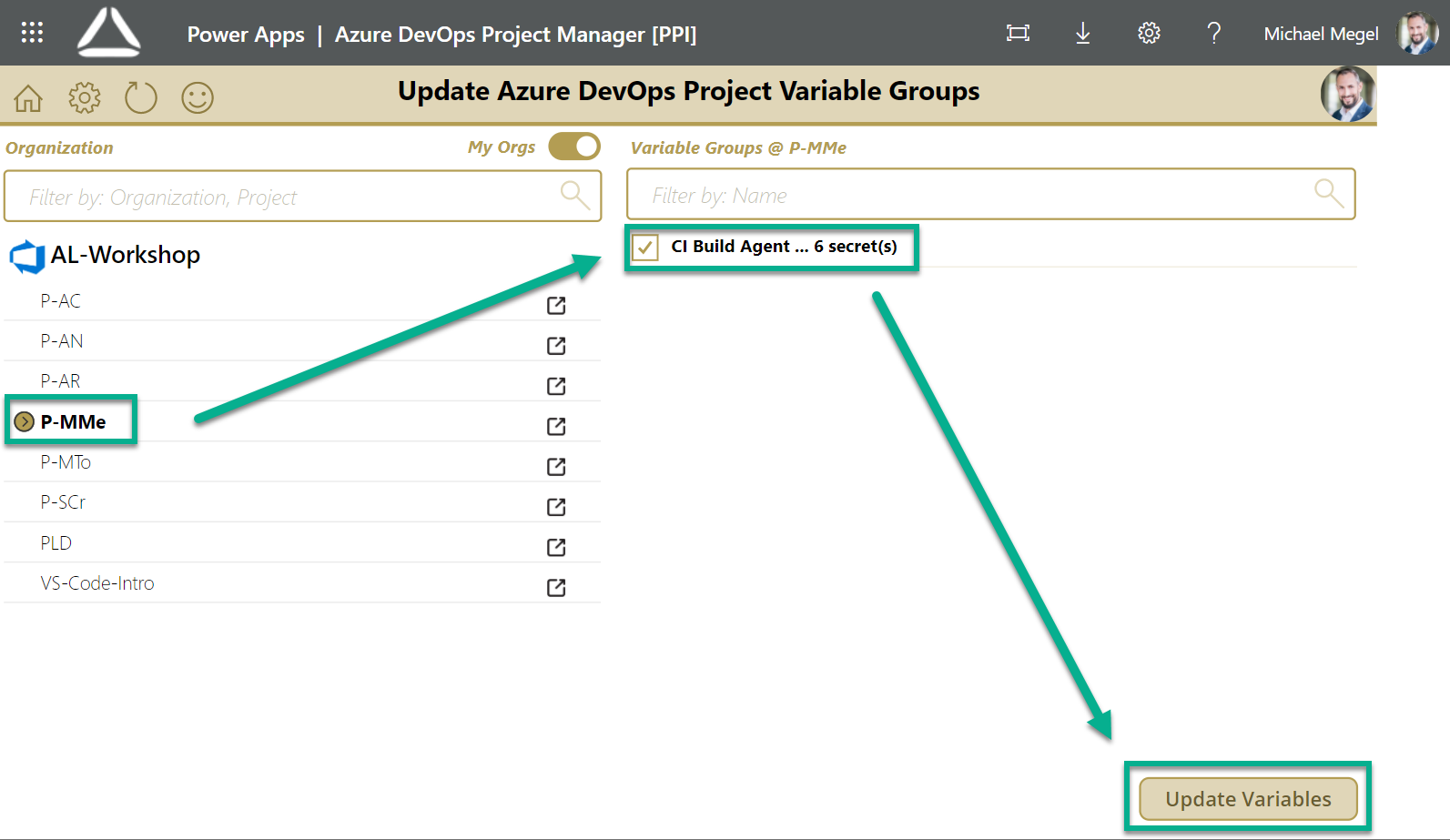This screenshot has width=1450, height=840.
Task: Click the Update Variables button
Action: tap(1248, 799)
